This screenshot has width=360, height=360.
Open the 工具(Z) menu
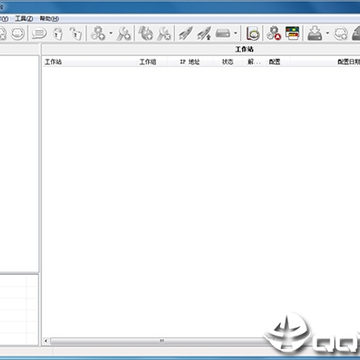coord(24,19)
